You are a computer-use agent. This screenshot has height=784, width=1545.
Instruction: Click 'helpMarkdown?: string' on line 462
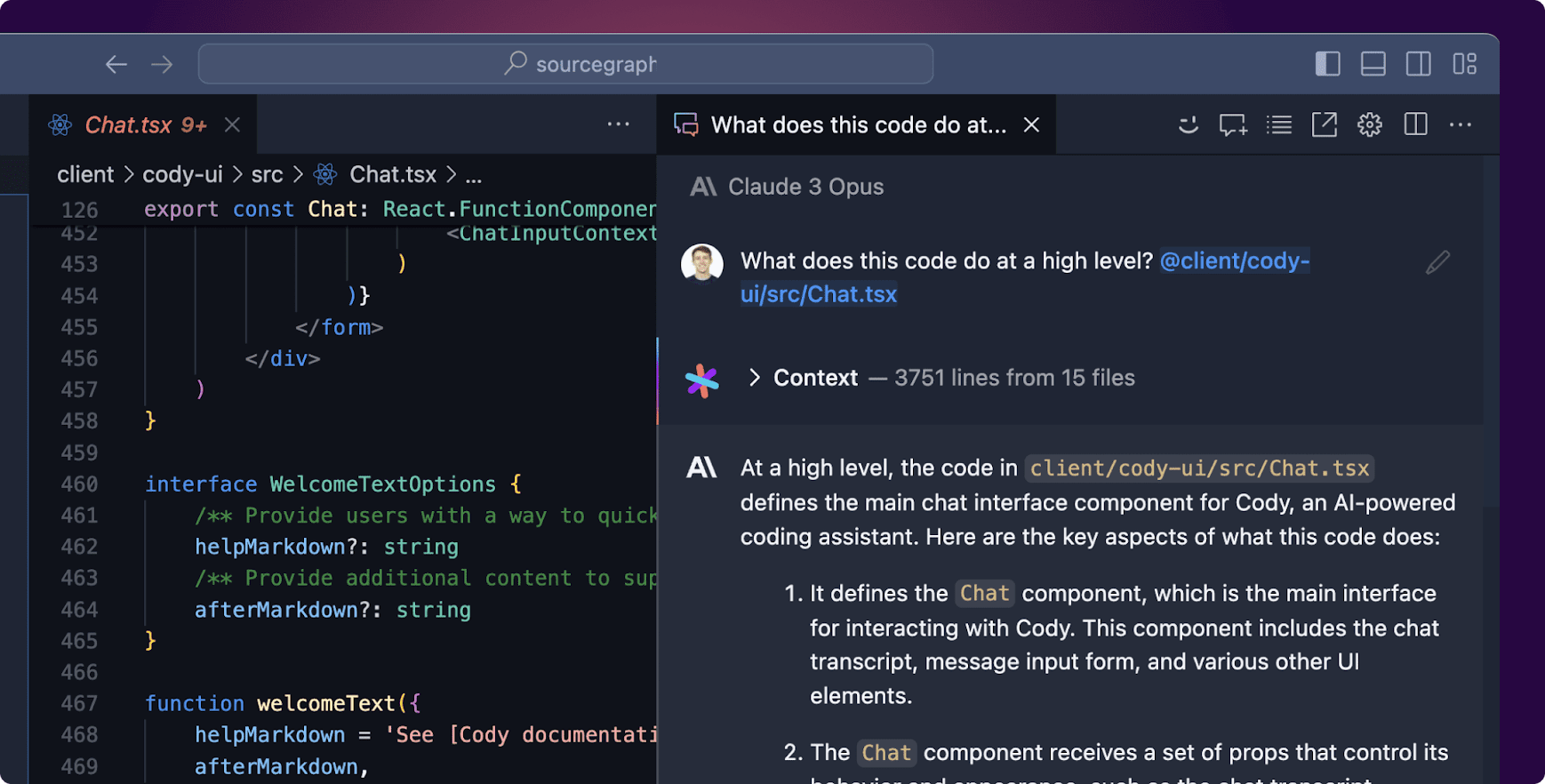pyautogui.click(x=326, y=547)
